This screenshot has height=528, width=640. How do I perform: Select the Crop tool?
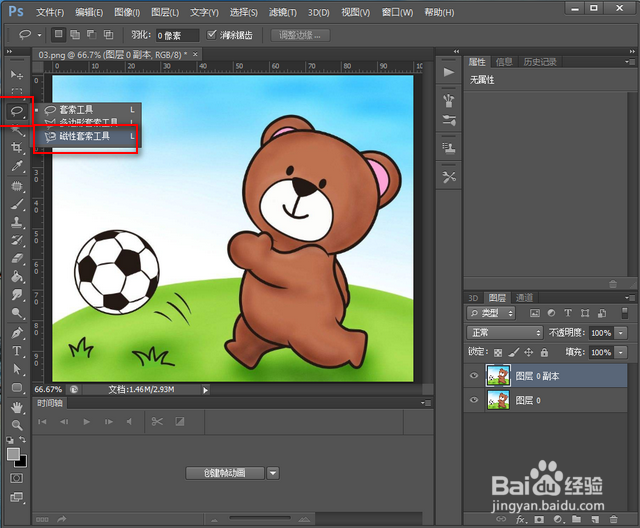click(17, 147)
